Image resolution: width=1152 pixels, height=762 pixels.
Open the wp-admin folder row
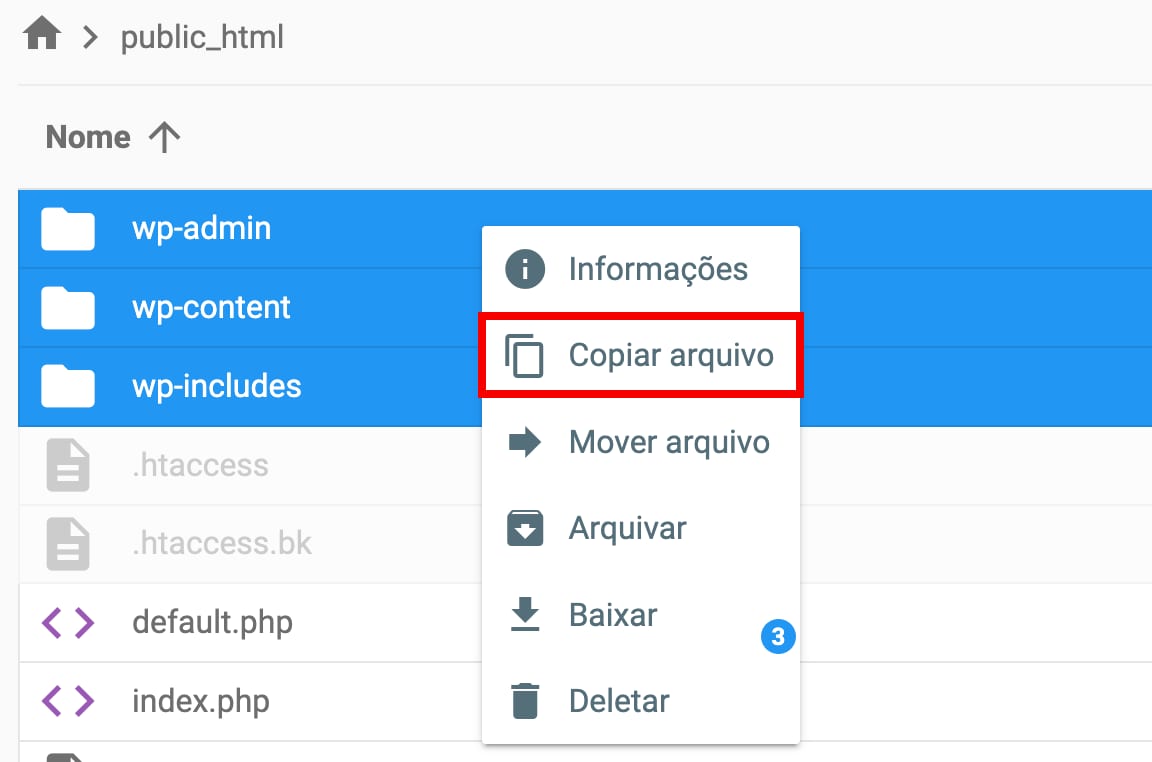tap(201, 229)
